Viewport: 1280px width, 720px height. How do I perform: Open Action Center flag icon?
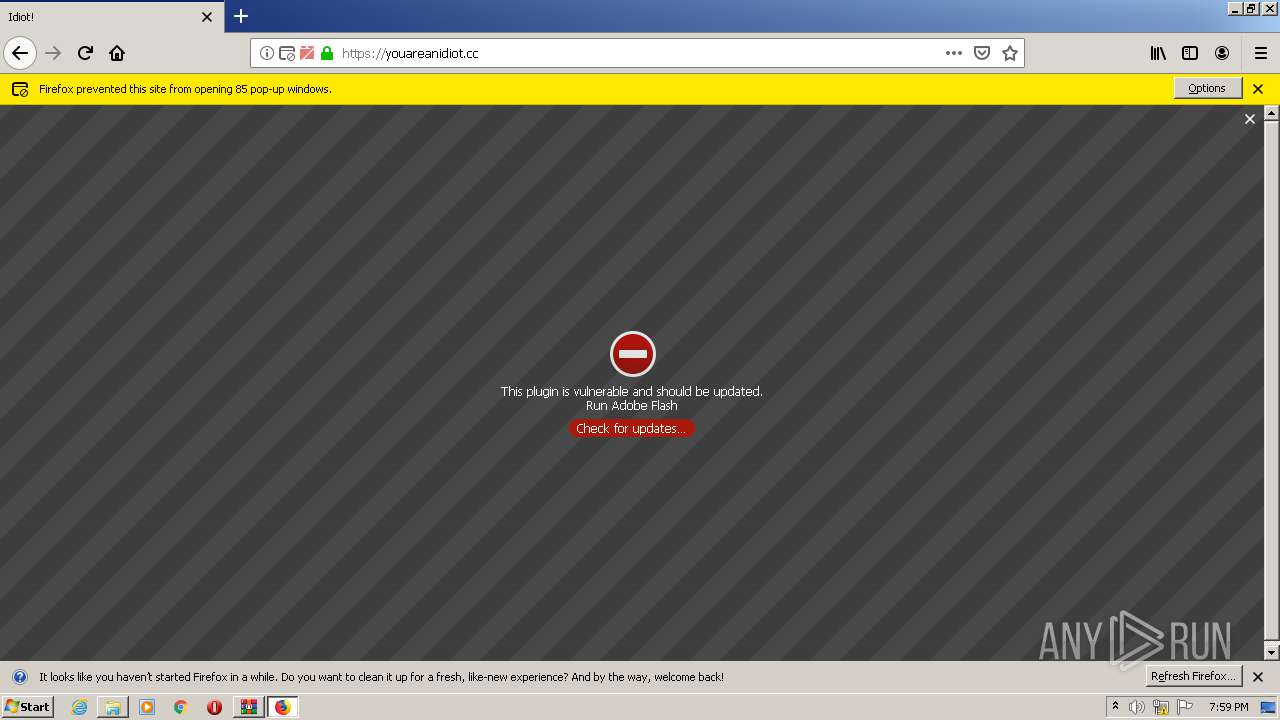pos(1185,707)
